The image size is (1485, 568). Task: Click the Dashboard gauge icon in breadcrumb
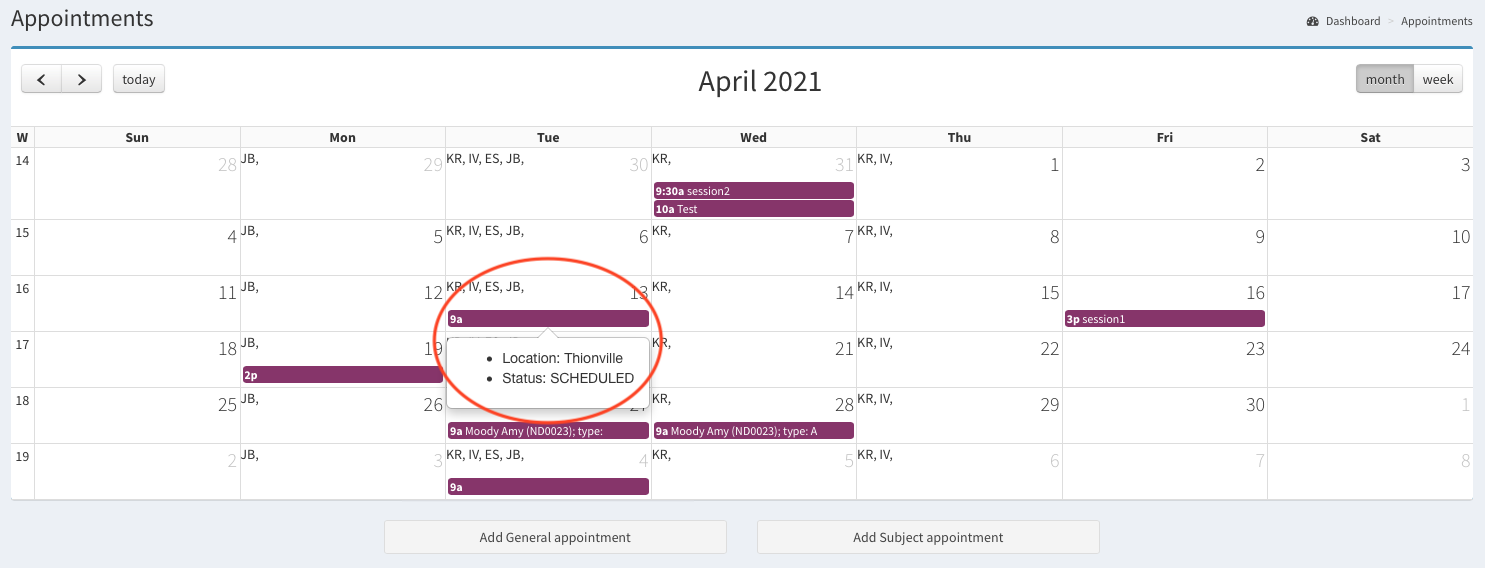pyautogui.click(x=1312, y=21)
